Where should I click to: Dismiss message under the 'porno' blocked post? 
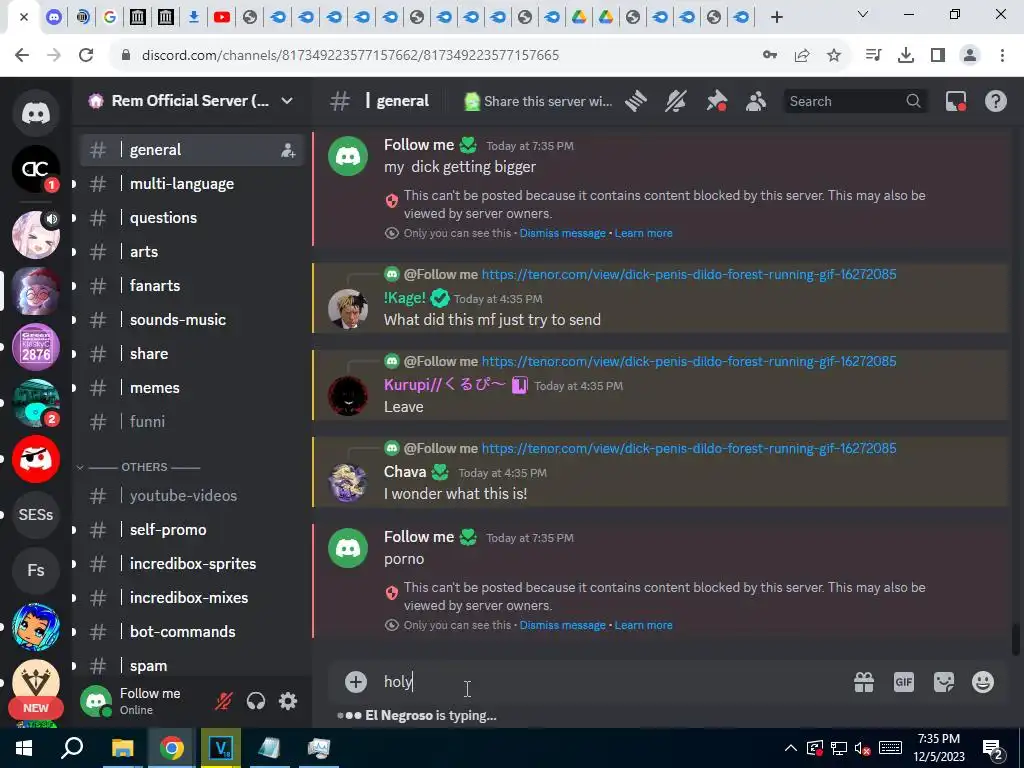tap(562, 625)
